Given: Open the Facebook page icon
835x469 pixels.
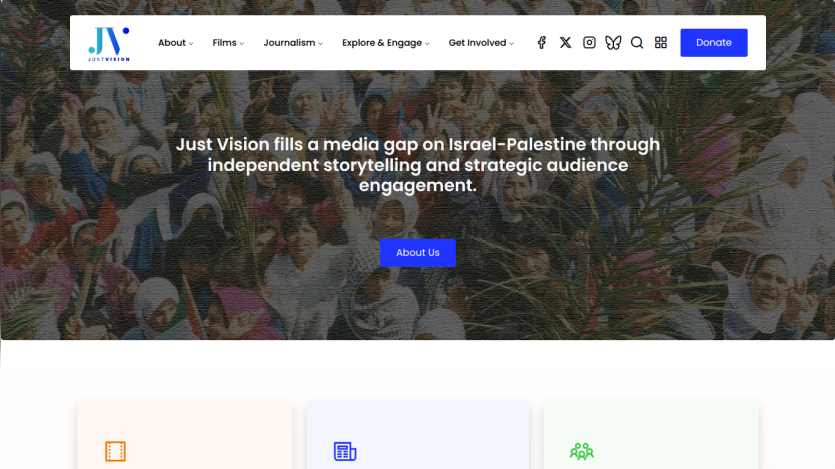Looking at the screenshot, I should pos(542,43).
